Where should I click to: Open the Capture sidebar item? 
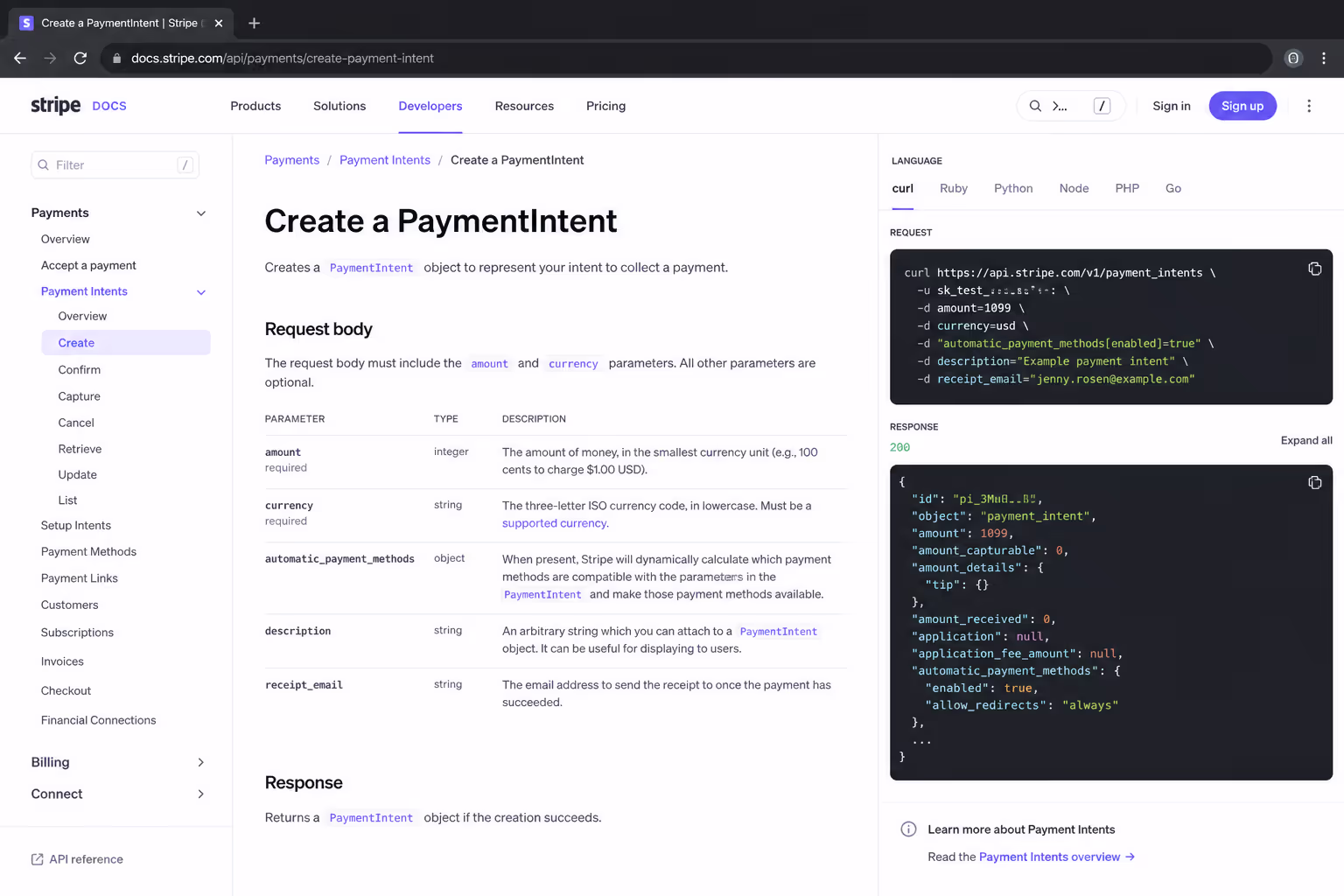[x=80, y=396]
